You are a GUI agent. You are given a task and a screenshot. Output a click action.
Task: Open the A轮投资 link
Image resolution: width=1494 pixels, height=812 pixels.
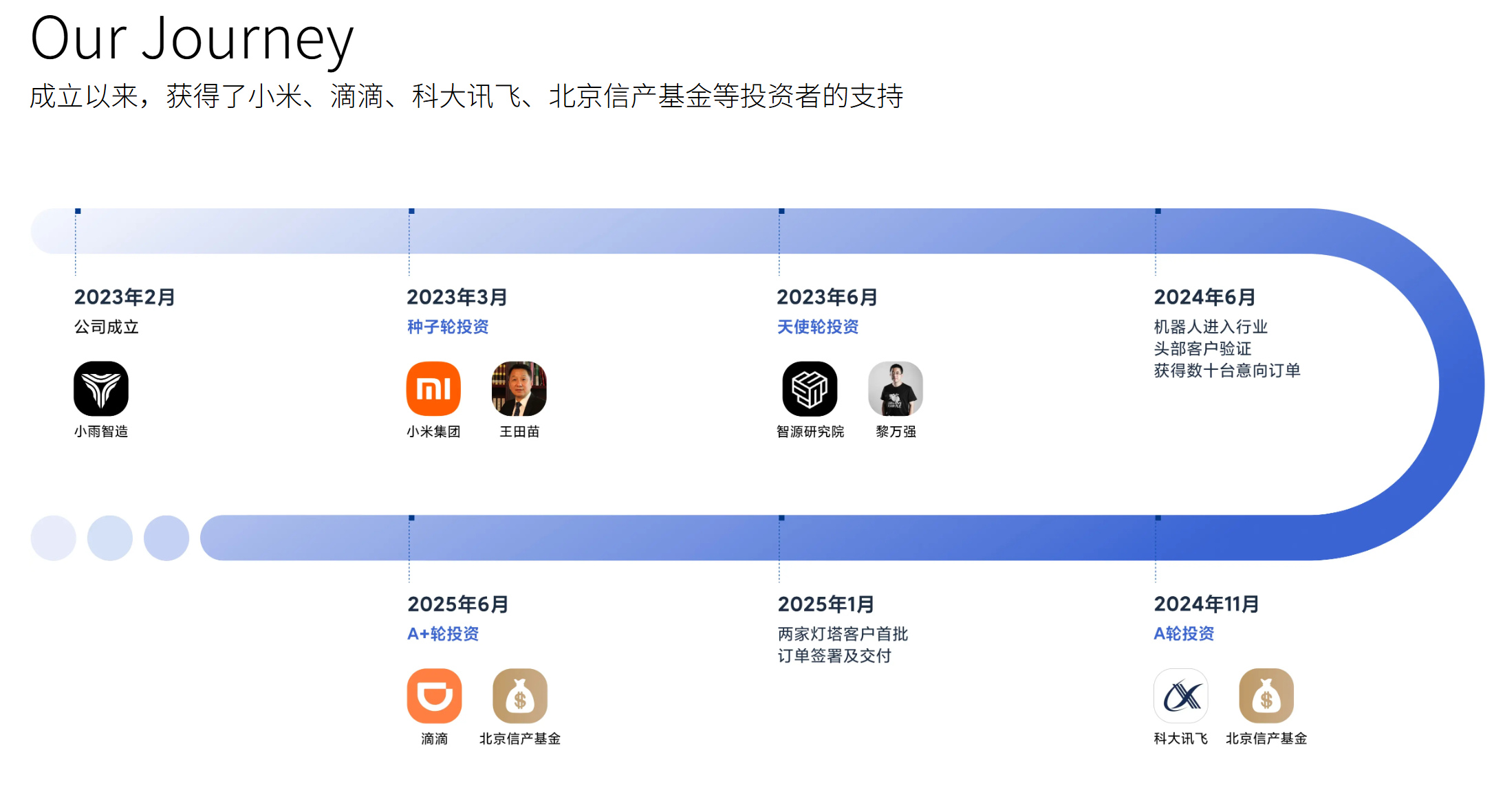pyautogui.click(x=1184, y=634)
